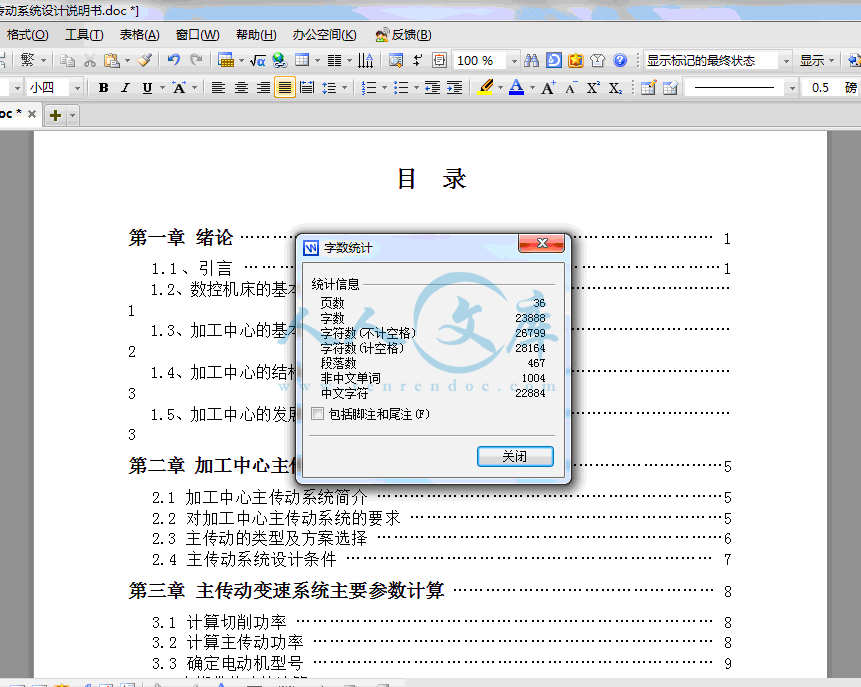Toggle italic formatting
The image size is (861, 687).
[x=126, y=88]
